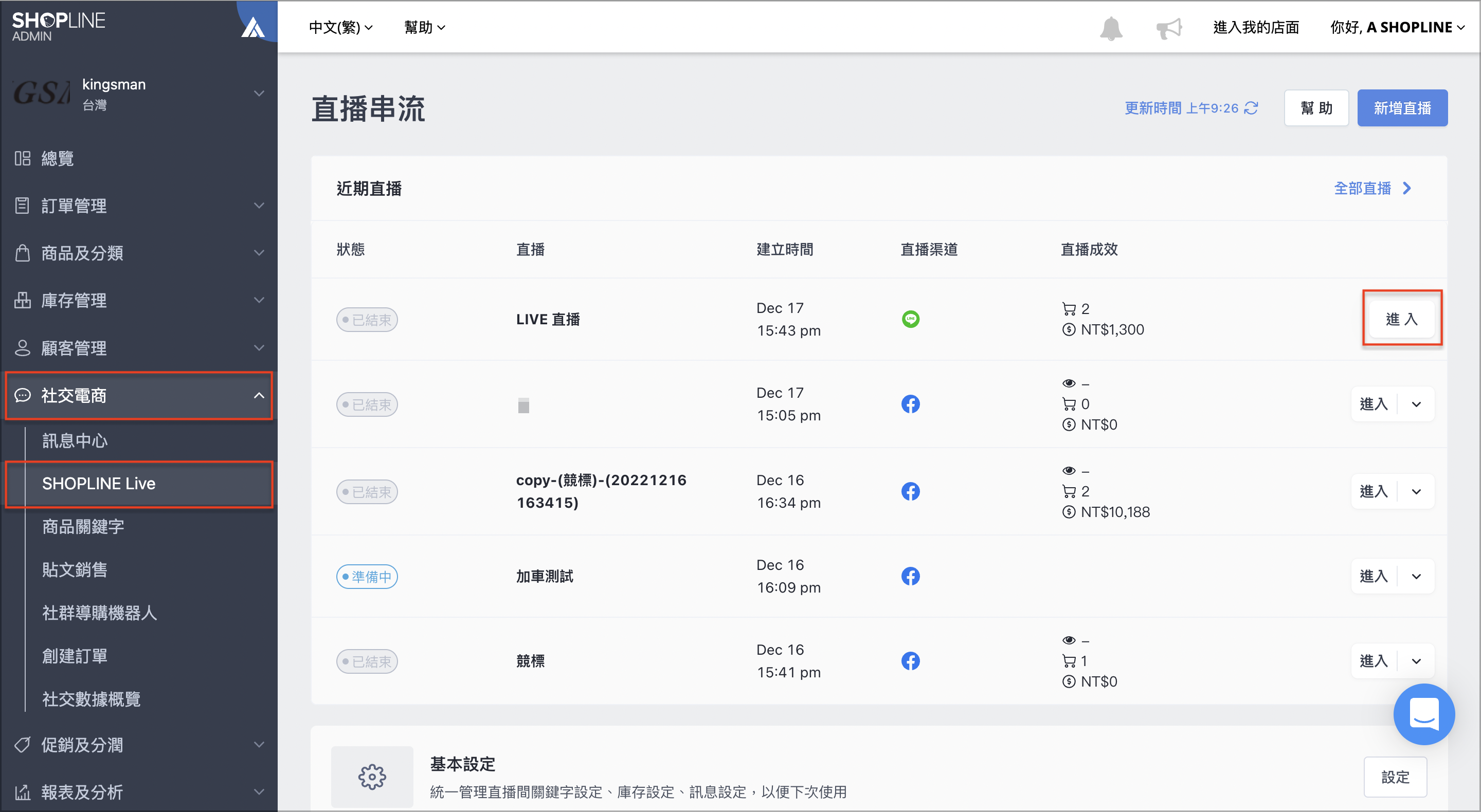1481x812 pixels.
Task: Select 訊息中心 in the sidebar
Action: [x=75, y=441]
